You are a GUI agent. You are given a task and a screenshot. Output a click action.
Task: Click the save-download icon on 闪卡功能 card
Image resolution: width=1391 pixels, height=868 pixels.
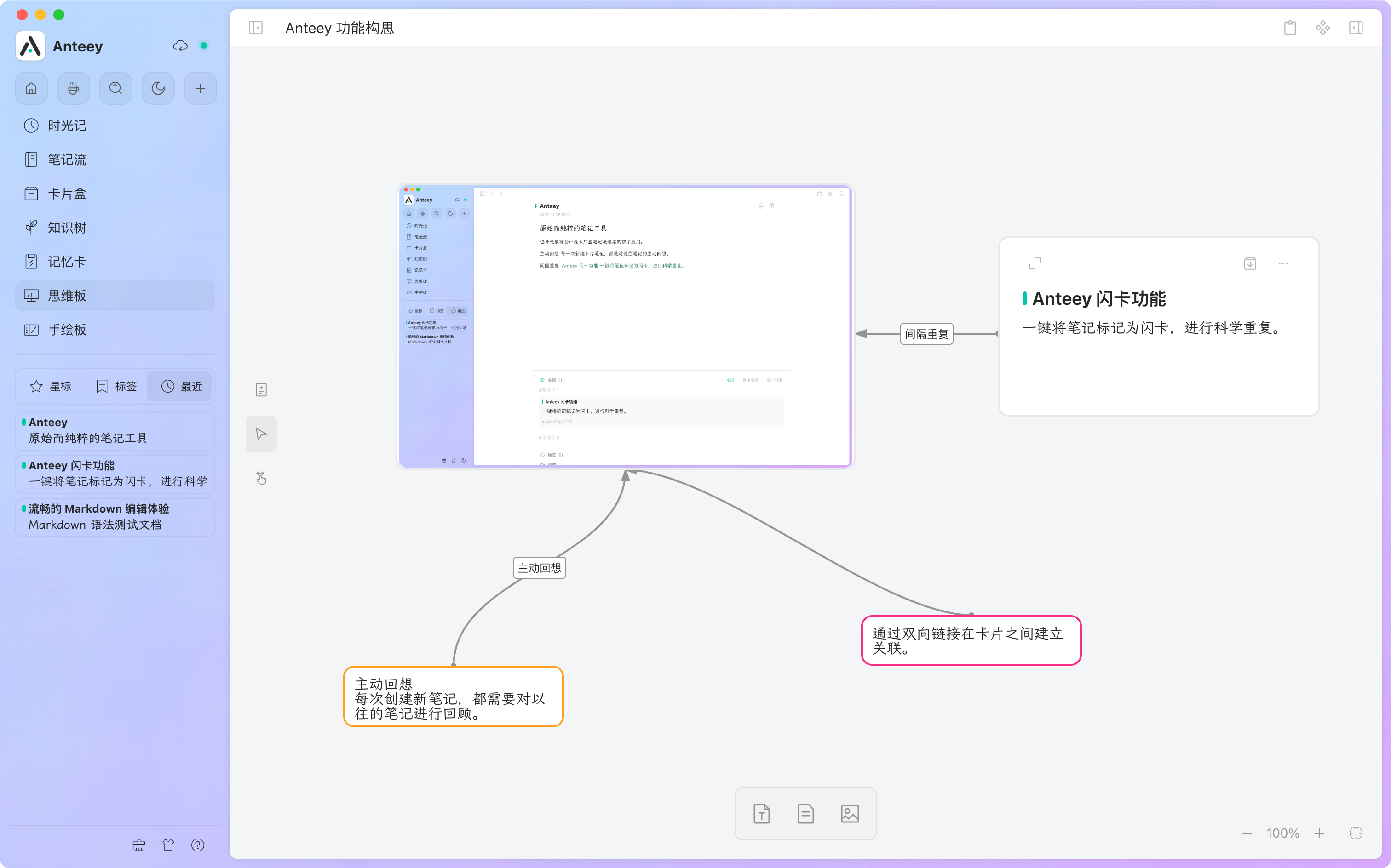coord(1250,263)
